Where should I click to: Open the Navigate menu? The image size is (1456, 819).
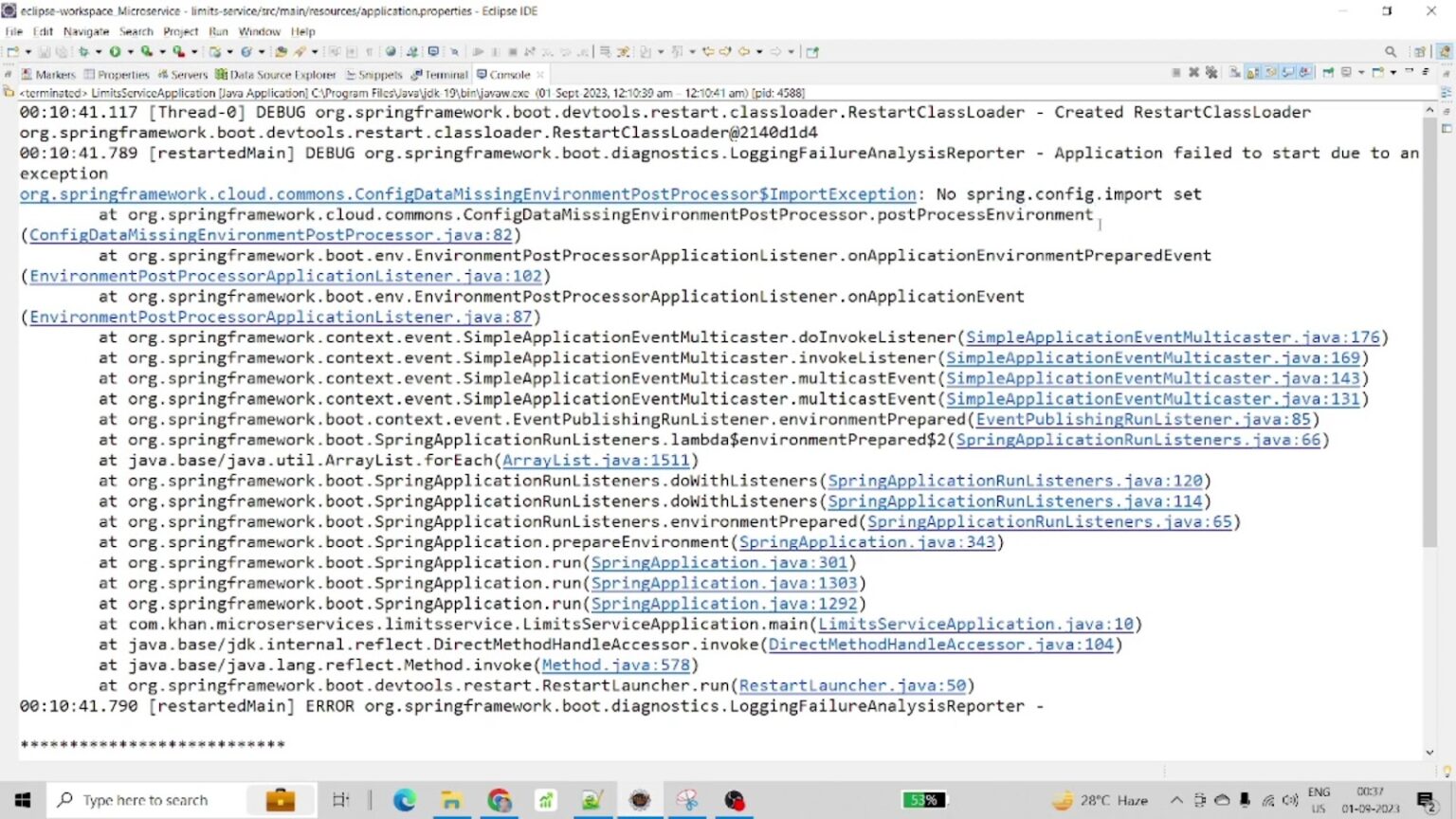point(85,31)
